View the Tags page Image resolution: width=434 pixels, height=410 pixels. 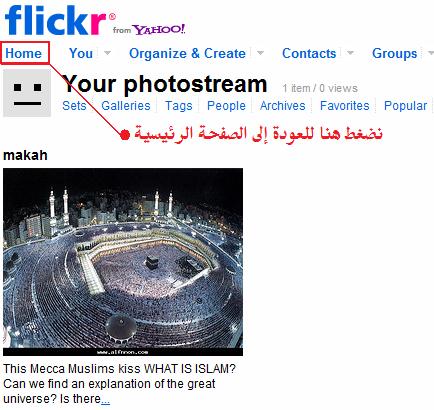click(x=179, y=106)
